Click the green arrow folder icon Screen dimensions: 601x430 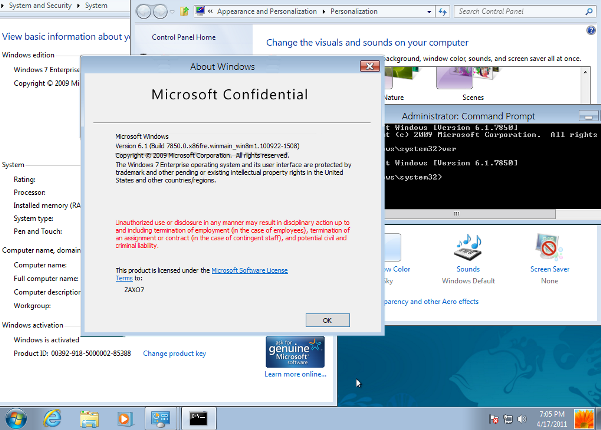[184, 11]
